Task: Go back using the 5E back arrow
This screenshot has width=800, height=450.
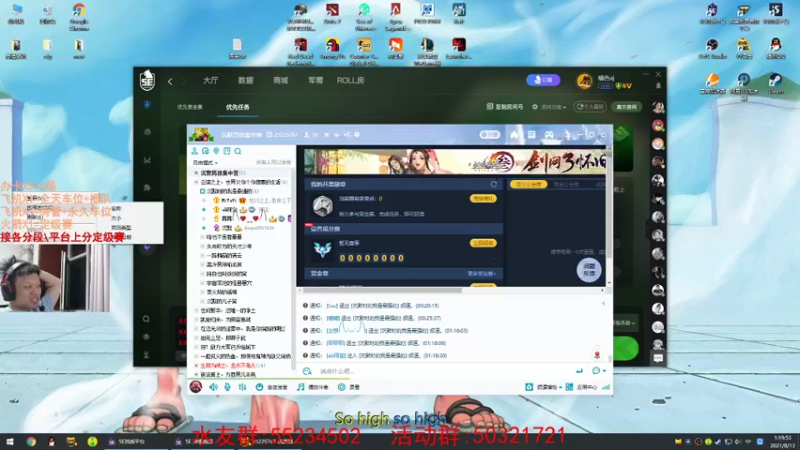Action: [x=170, y=81]
